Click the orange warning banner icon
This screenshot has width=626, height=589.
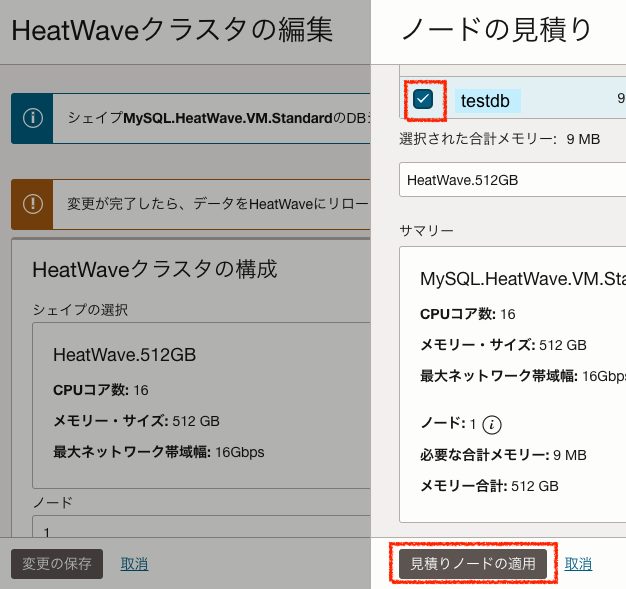point(33,204)
